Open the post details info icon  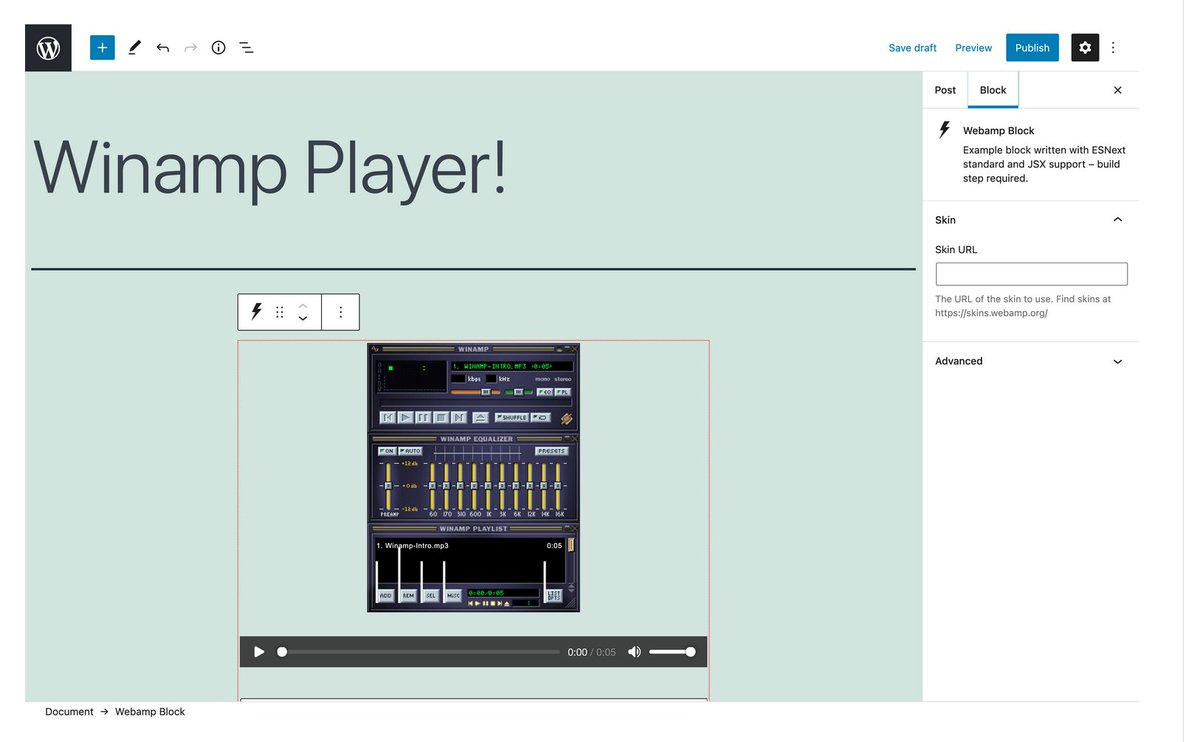pos(218,47)
